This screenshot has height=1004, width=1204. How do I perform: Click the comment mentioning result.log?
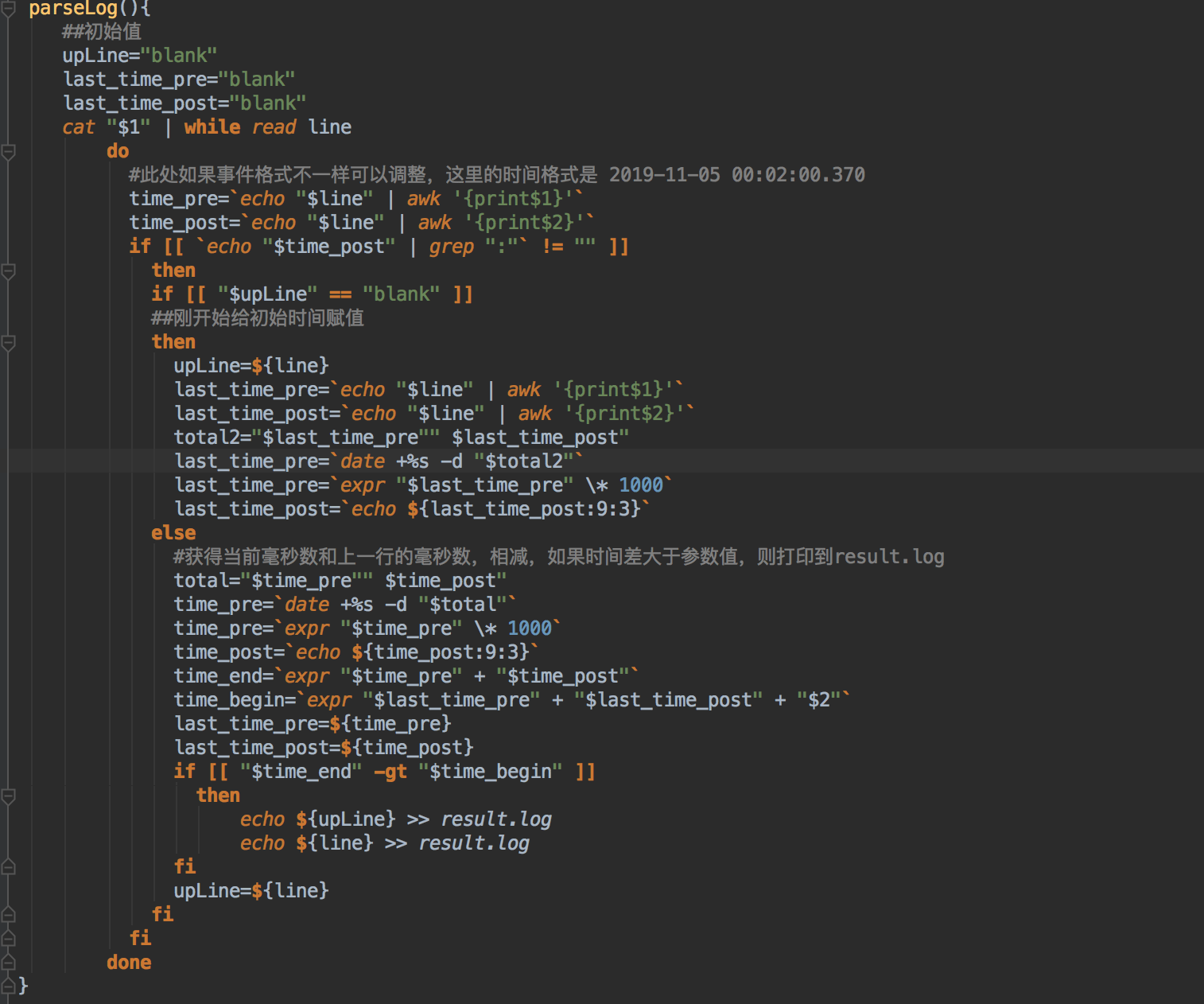559,557
